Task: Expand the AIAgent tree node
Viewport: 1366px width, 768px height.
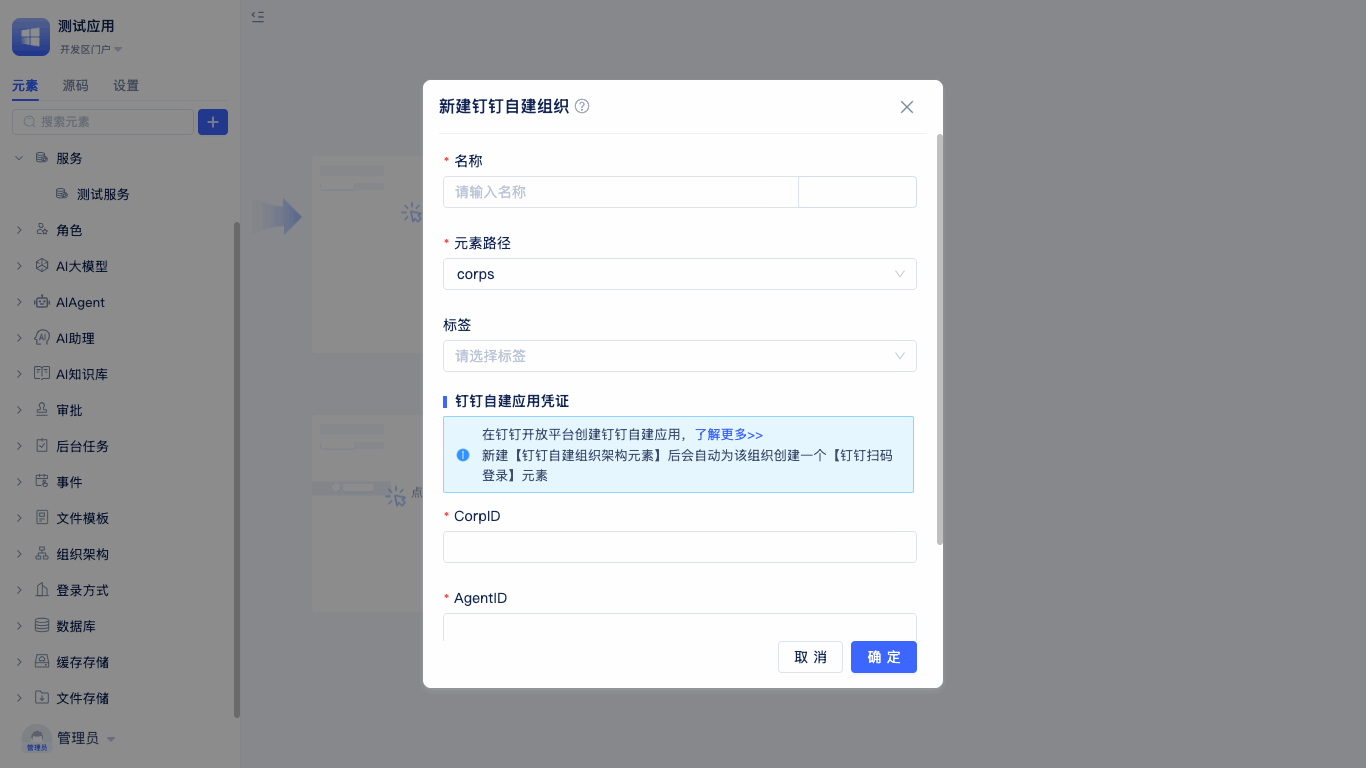Action: (x=19, y=302)
